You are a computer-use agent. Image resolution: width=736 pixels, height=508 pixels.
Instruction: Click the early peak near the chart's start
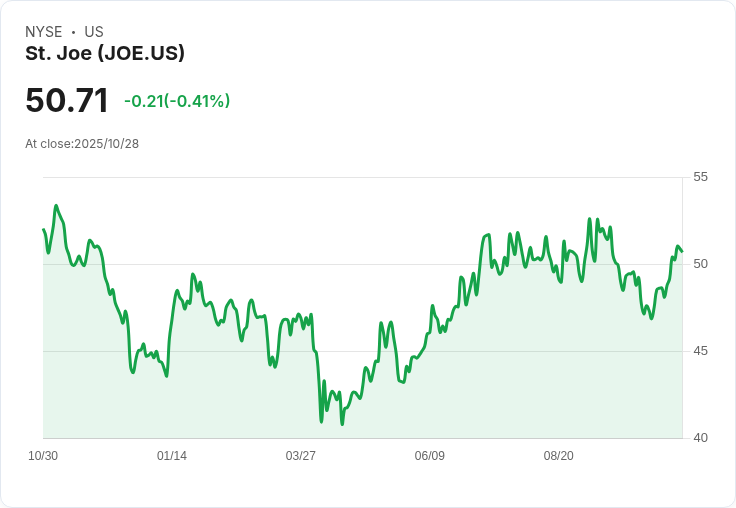[56, 206]
